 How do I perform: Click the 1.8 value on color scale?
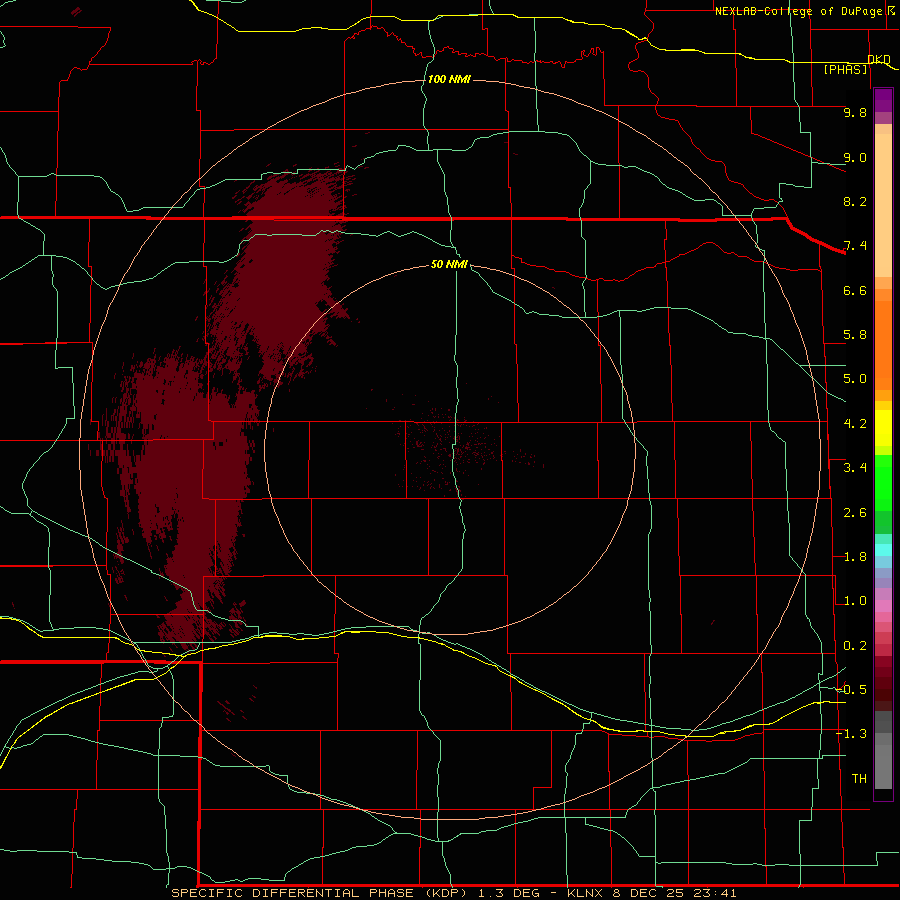855,557
